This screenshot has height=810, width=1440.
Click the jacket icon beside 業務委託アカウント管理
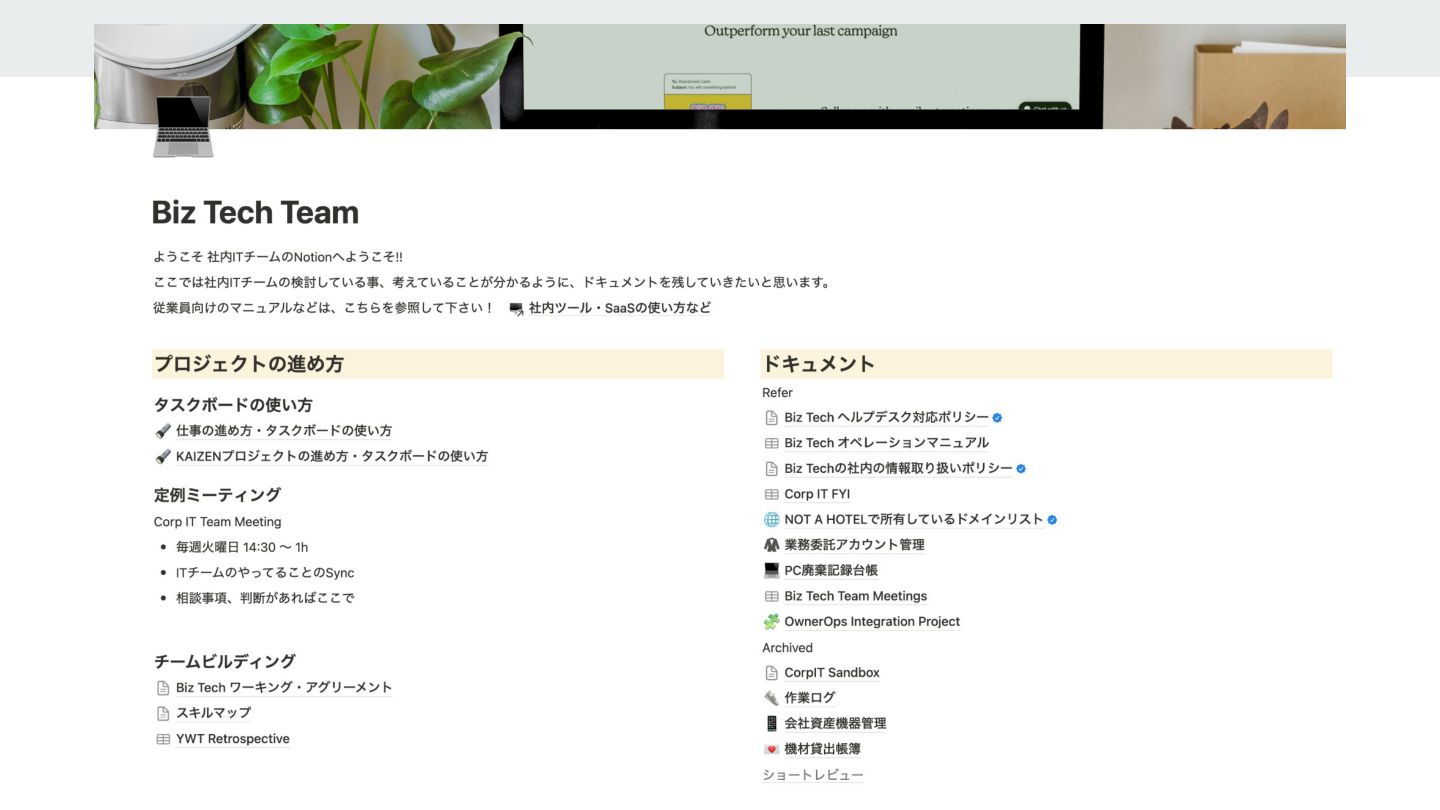771,545
